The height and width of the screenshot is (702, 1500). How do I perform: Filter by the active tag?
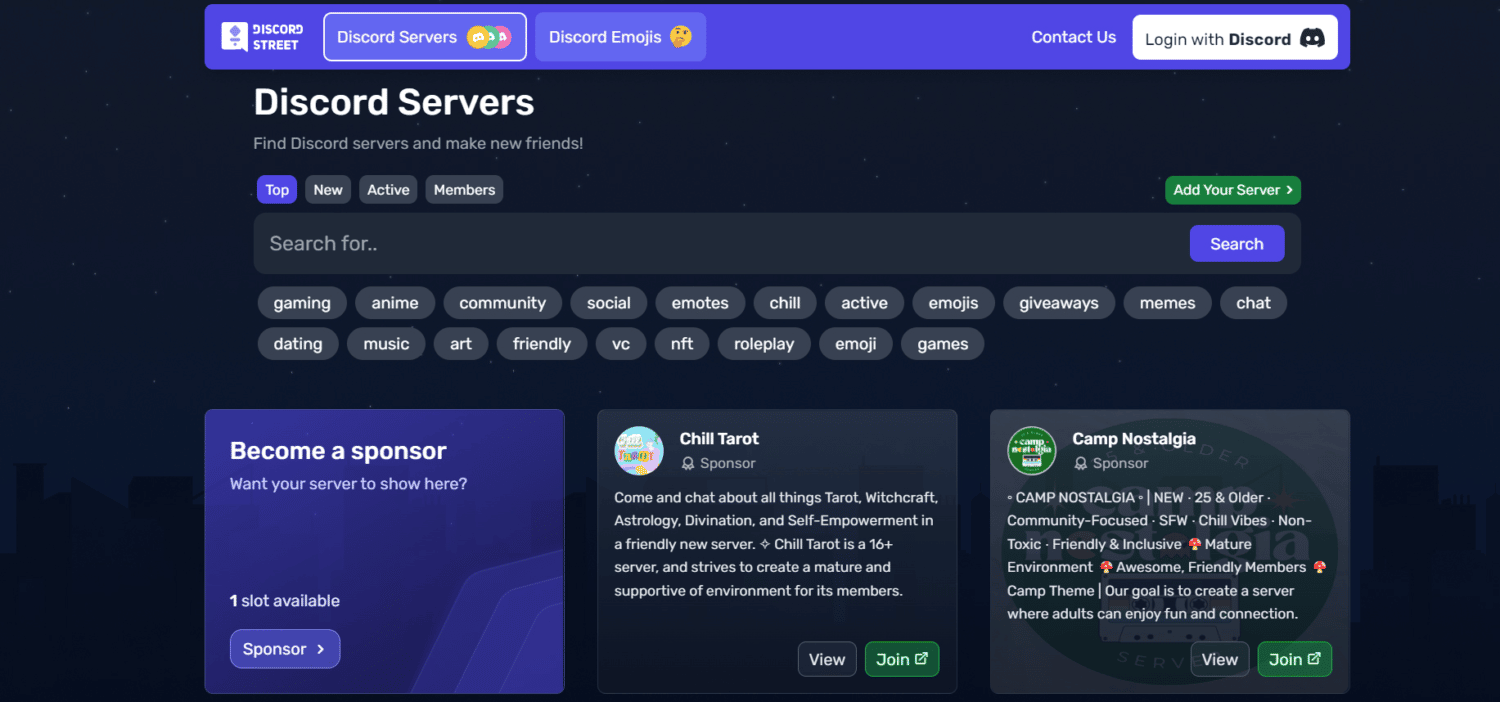864,303
